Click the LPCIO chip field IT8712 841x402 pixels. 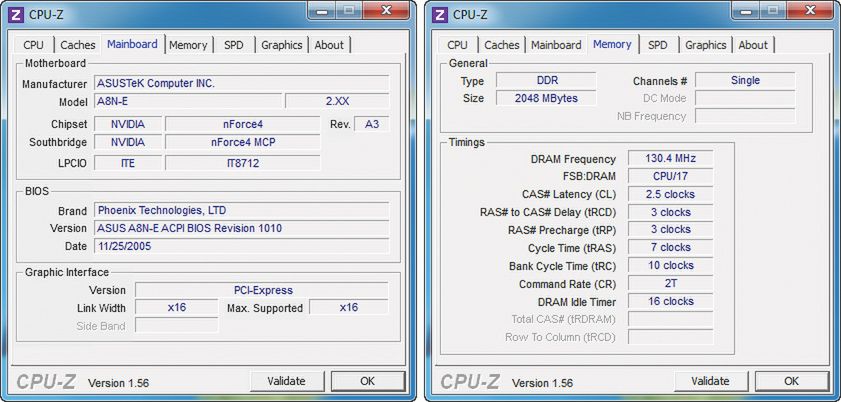pos(243,163)
